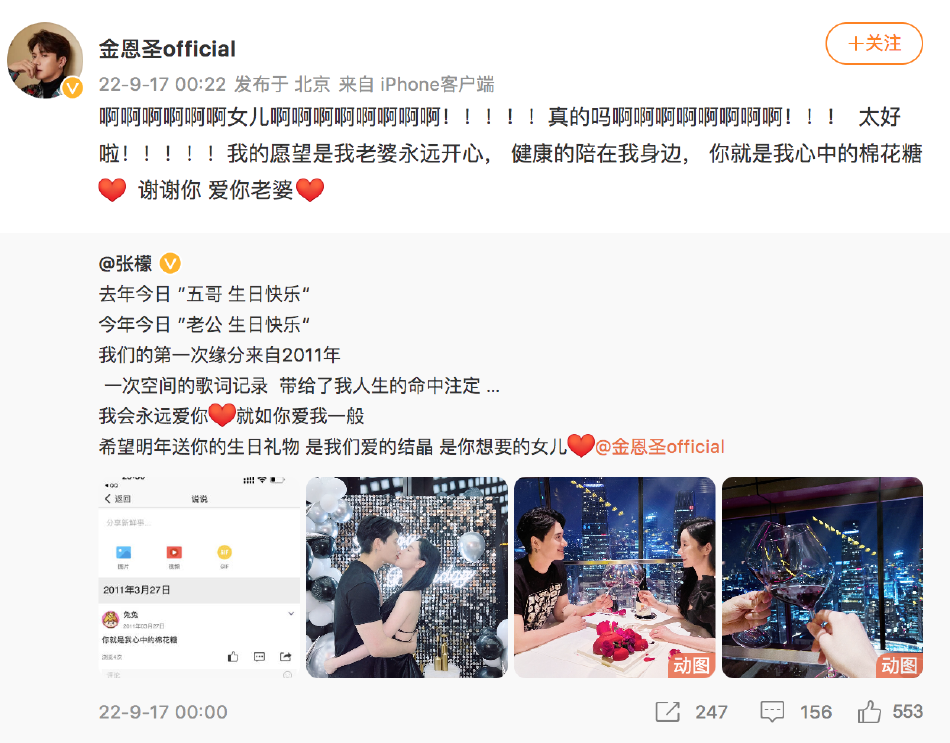The width and height of the screenshot is (950, 743).
Task: Open 金恩圣official username link
Action: pyautogui.click(x=167, y=48)
